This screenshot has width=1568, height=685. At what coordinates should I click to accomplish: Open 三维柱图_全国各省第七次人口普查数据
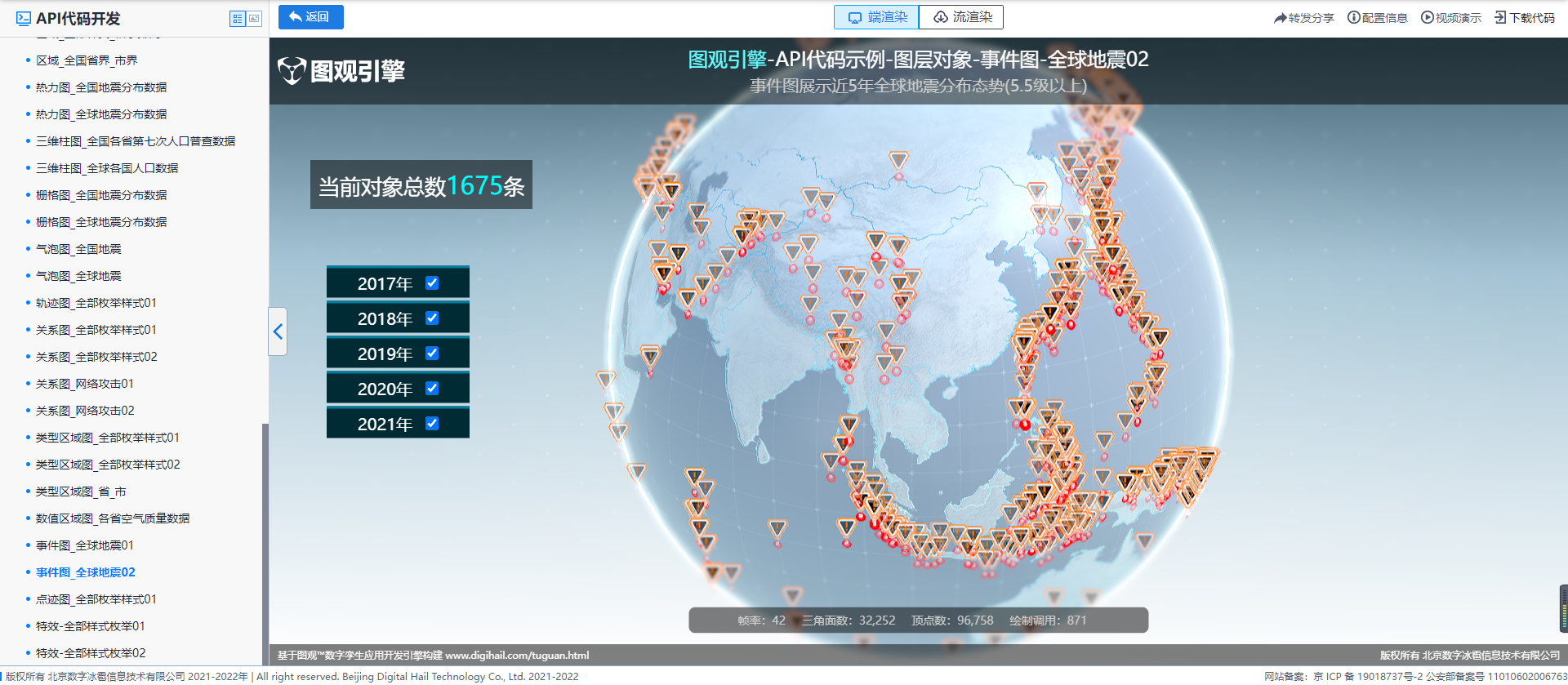click(136, 141)
